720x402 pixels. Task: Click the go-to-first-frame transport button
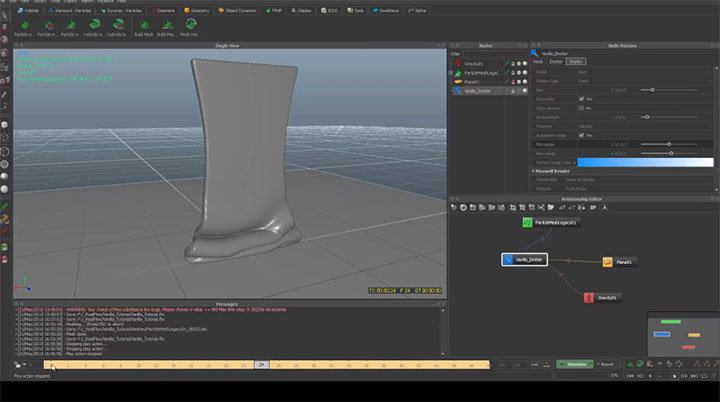pyautogui.click(x=630, y=376)
